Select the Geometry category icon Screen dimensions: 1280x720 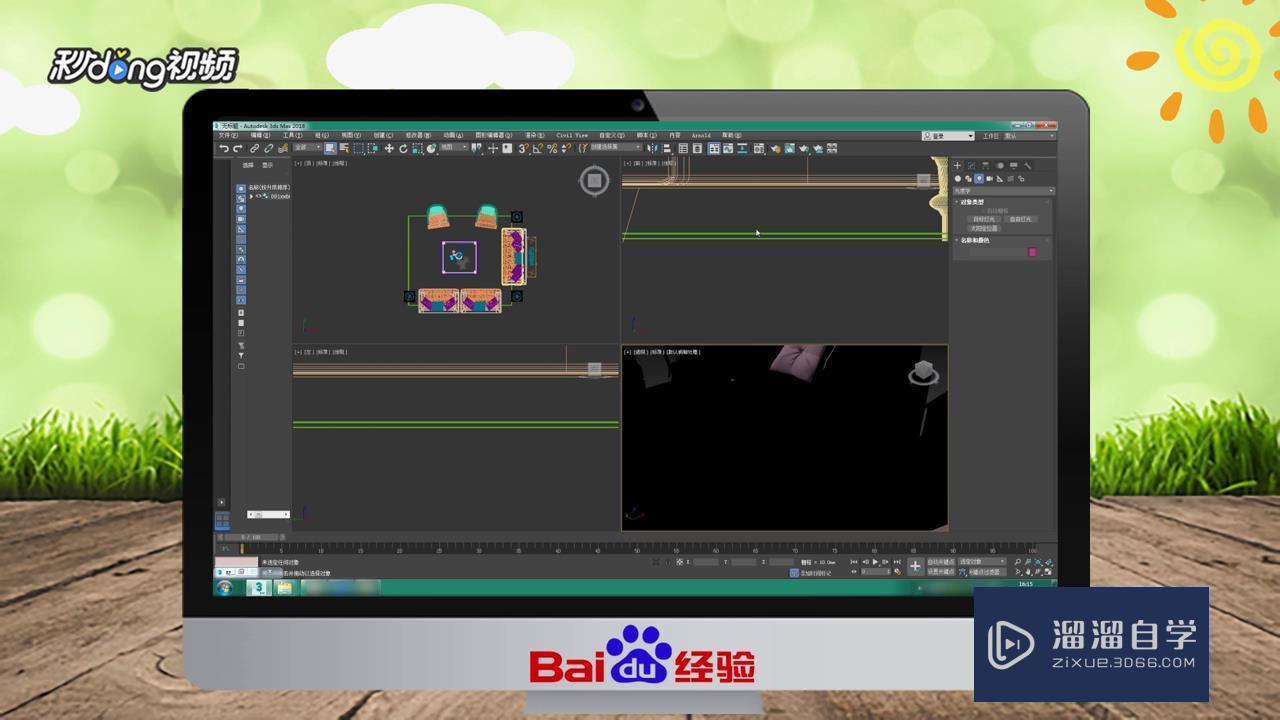coord(958,179)
